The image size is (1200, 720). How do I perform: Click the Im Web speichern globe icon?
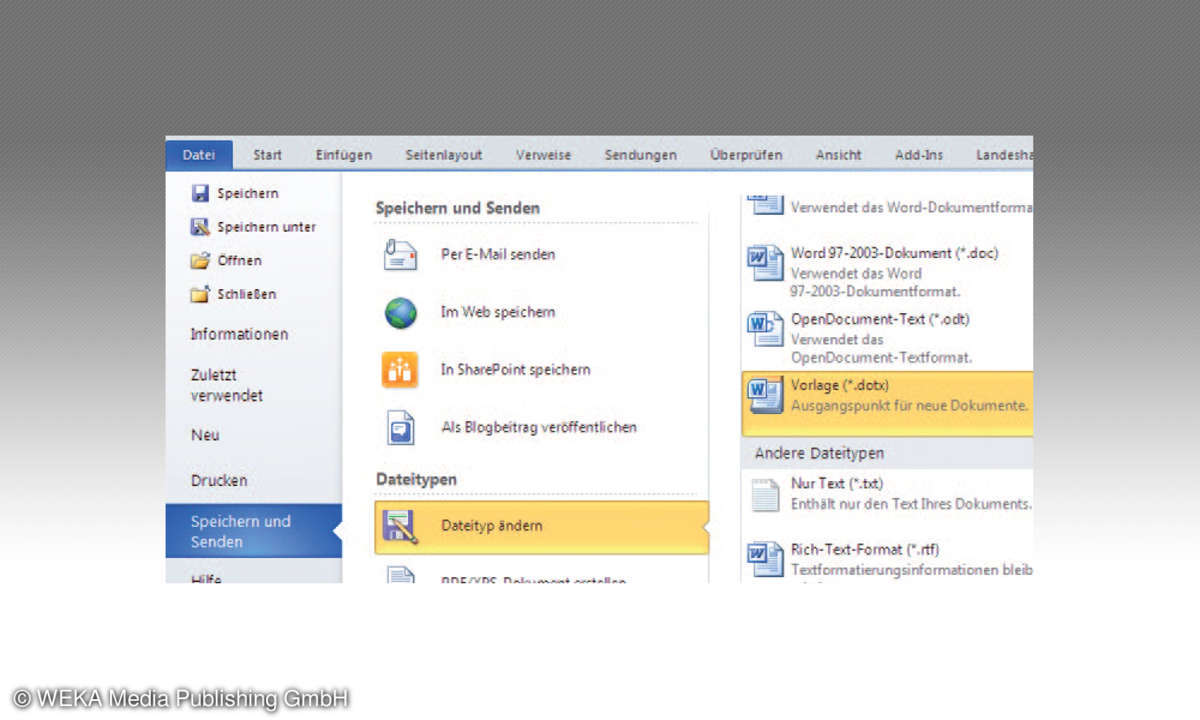click(x=400, y=313)
